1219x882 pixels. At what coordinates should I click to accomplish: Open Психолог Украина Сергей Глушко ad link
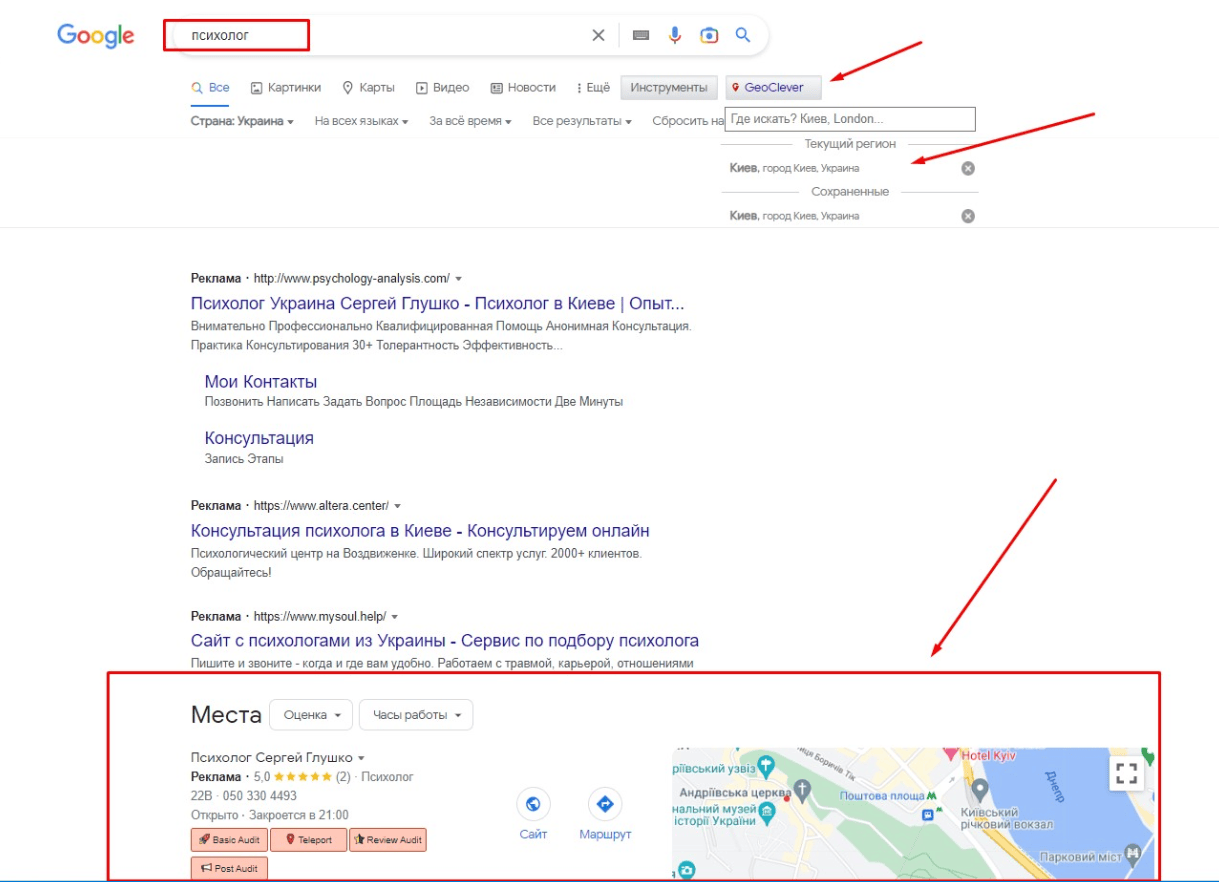pyautogui.click(x=437, y=303)
